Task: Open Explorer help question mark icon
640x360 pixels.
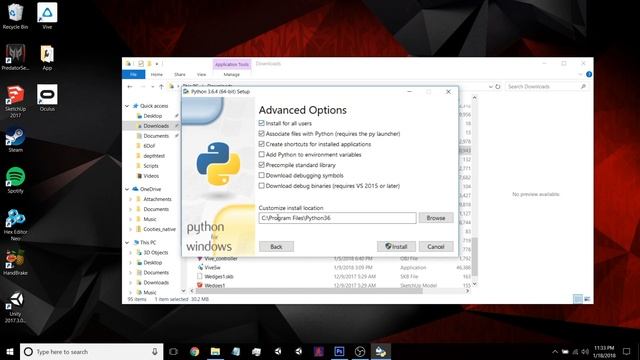Action: tap(589, 74)
